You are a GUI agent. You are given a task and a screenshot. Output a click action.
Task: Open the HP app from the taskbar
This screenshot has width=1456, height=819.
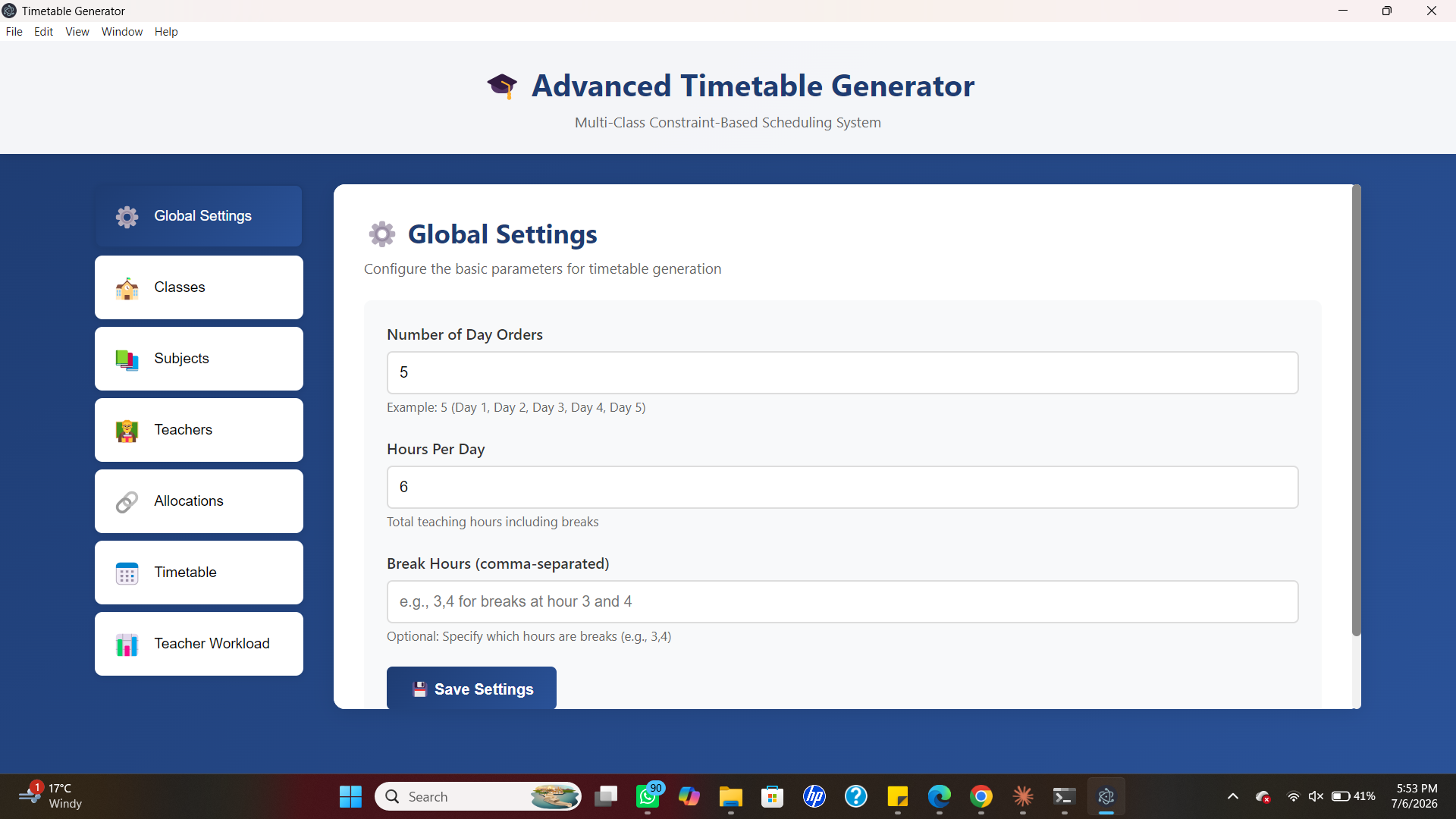(814, 797)
